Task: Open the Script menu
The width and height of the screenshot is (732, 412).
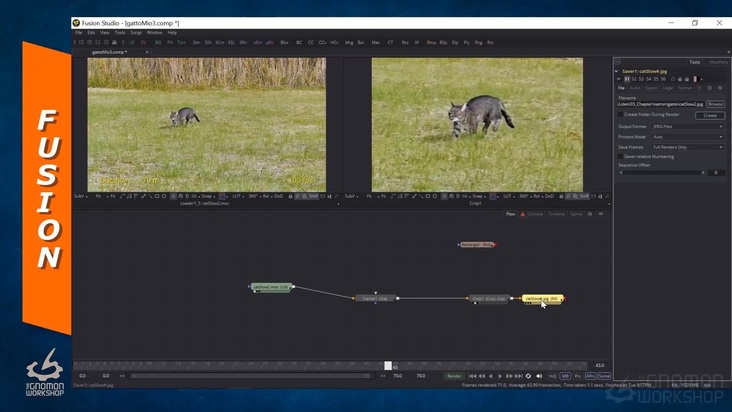Action: point(136,33)
